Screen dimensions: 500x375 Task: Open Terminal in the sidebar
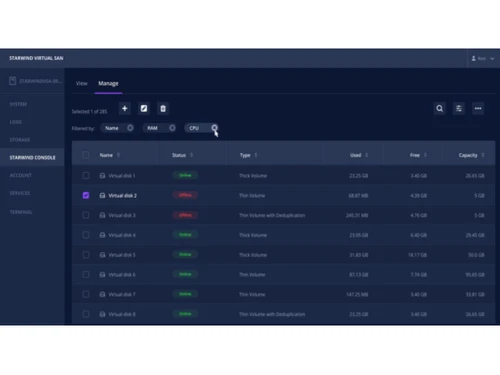[21, 212]
